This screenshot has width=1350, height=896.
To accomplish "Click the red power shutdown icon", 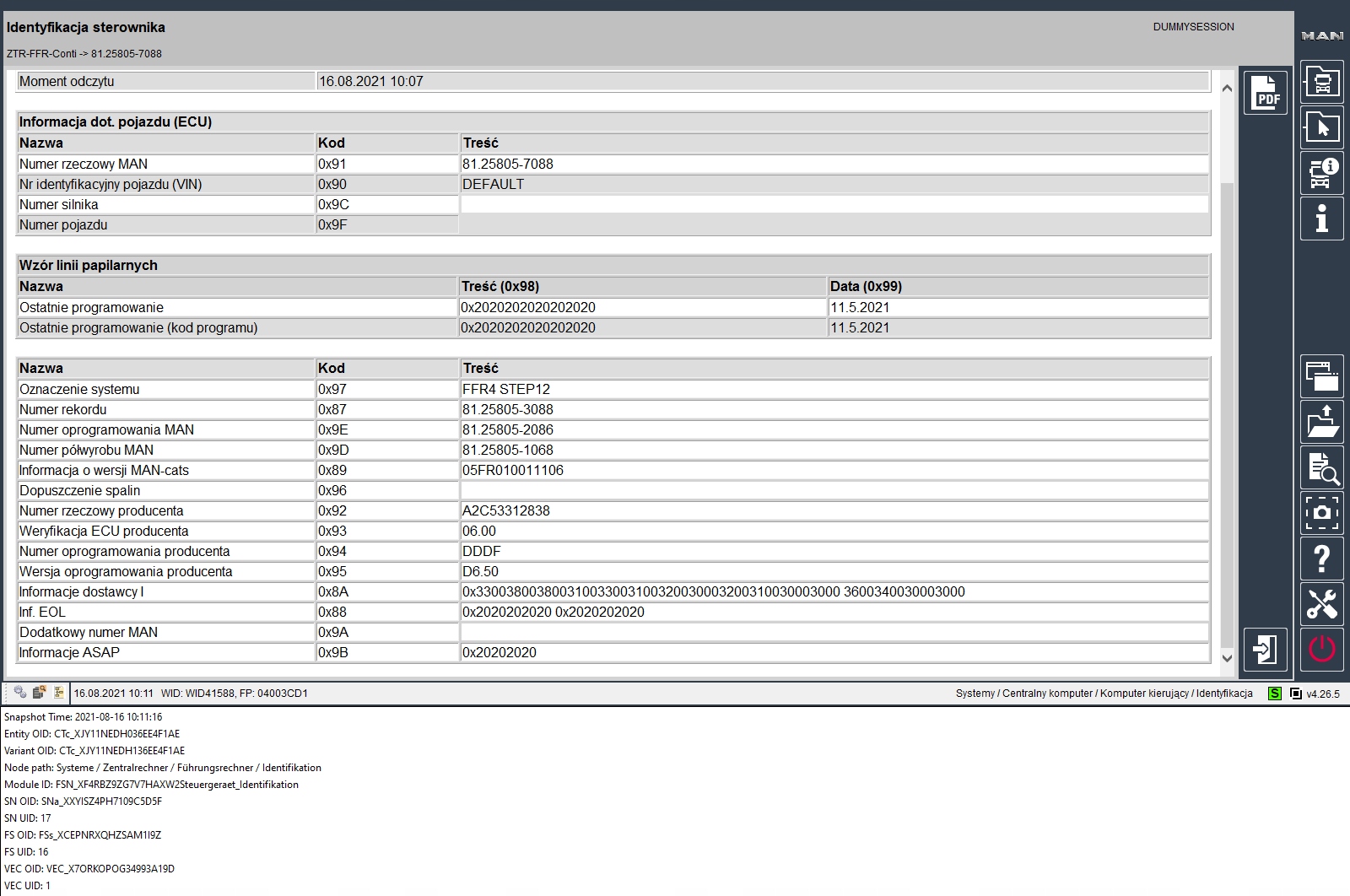I will click(x=1321, y=650).
